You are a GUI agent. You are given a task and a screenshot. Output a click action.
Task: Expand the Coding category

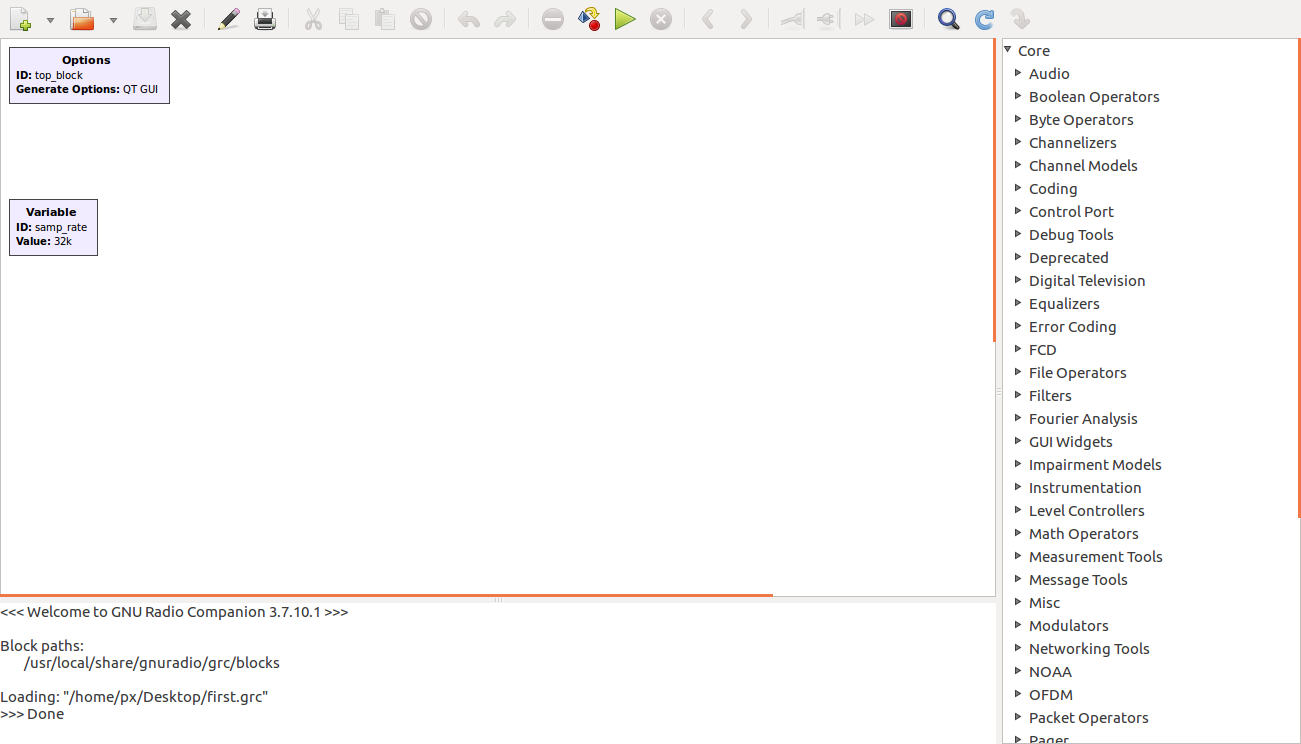[1018, 188]
